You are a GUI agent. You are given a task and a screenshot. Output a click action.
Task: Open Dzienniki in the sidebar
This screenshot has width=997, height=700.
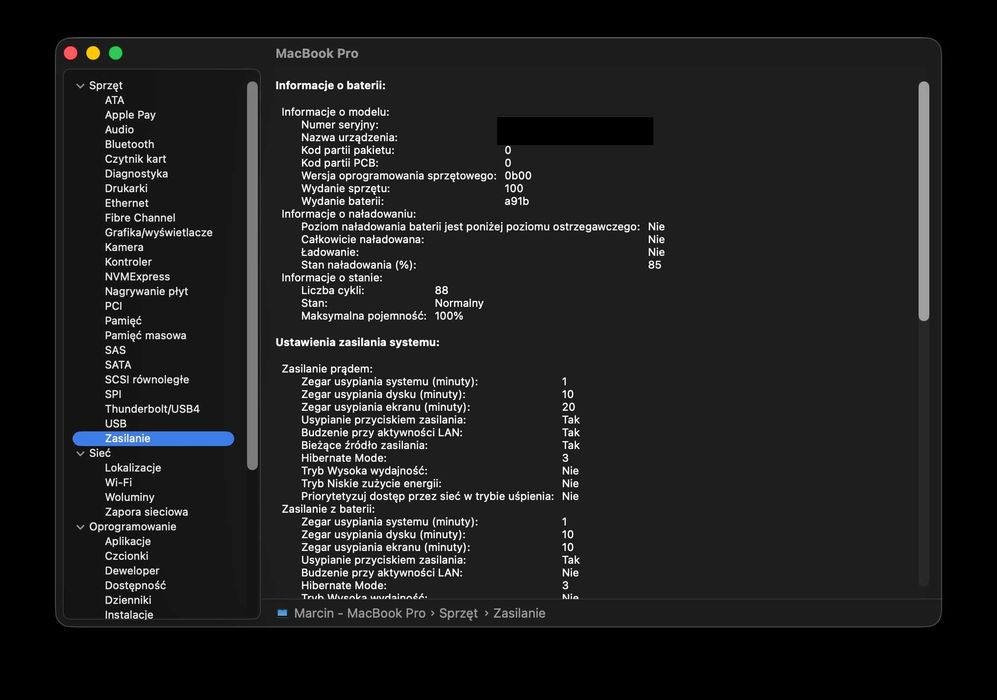pyautogui.click(x=128, y=600)
